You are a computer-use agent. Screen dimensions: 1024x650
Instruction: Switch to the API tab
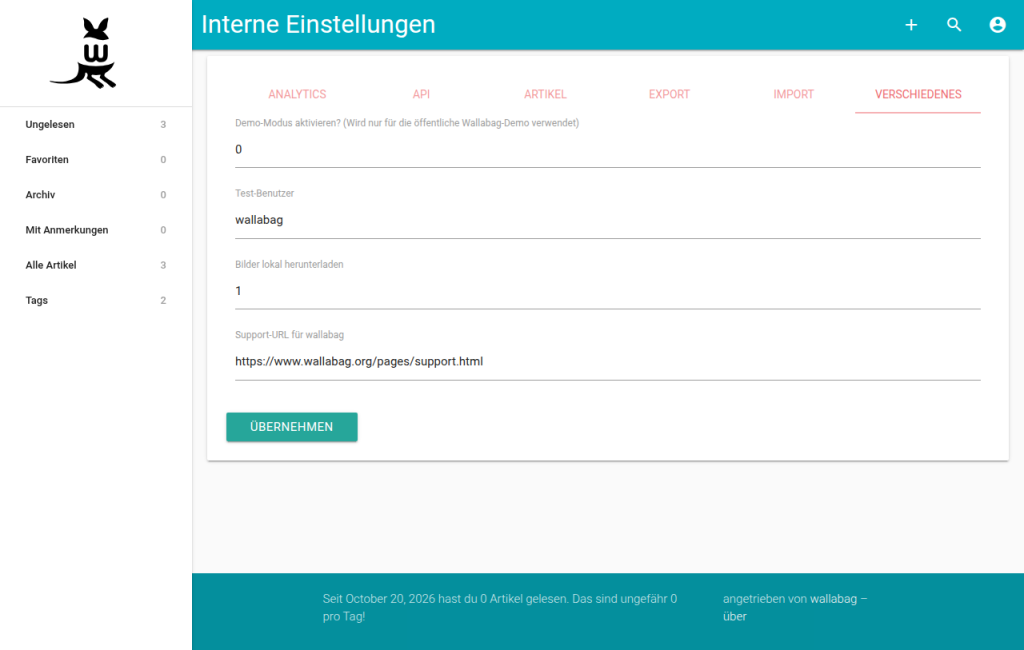pos(421,94)
